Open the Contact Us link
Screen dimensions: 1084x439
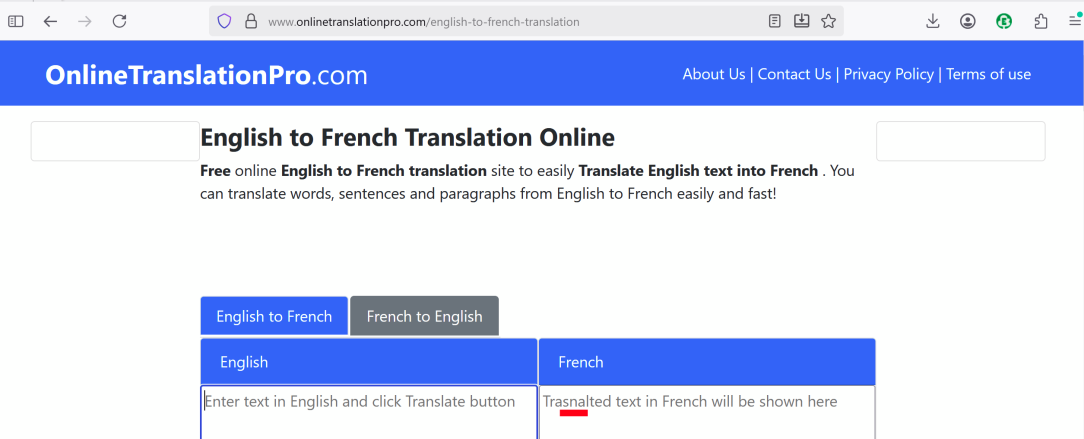(x=794, y=74)
